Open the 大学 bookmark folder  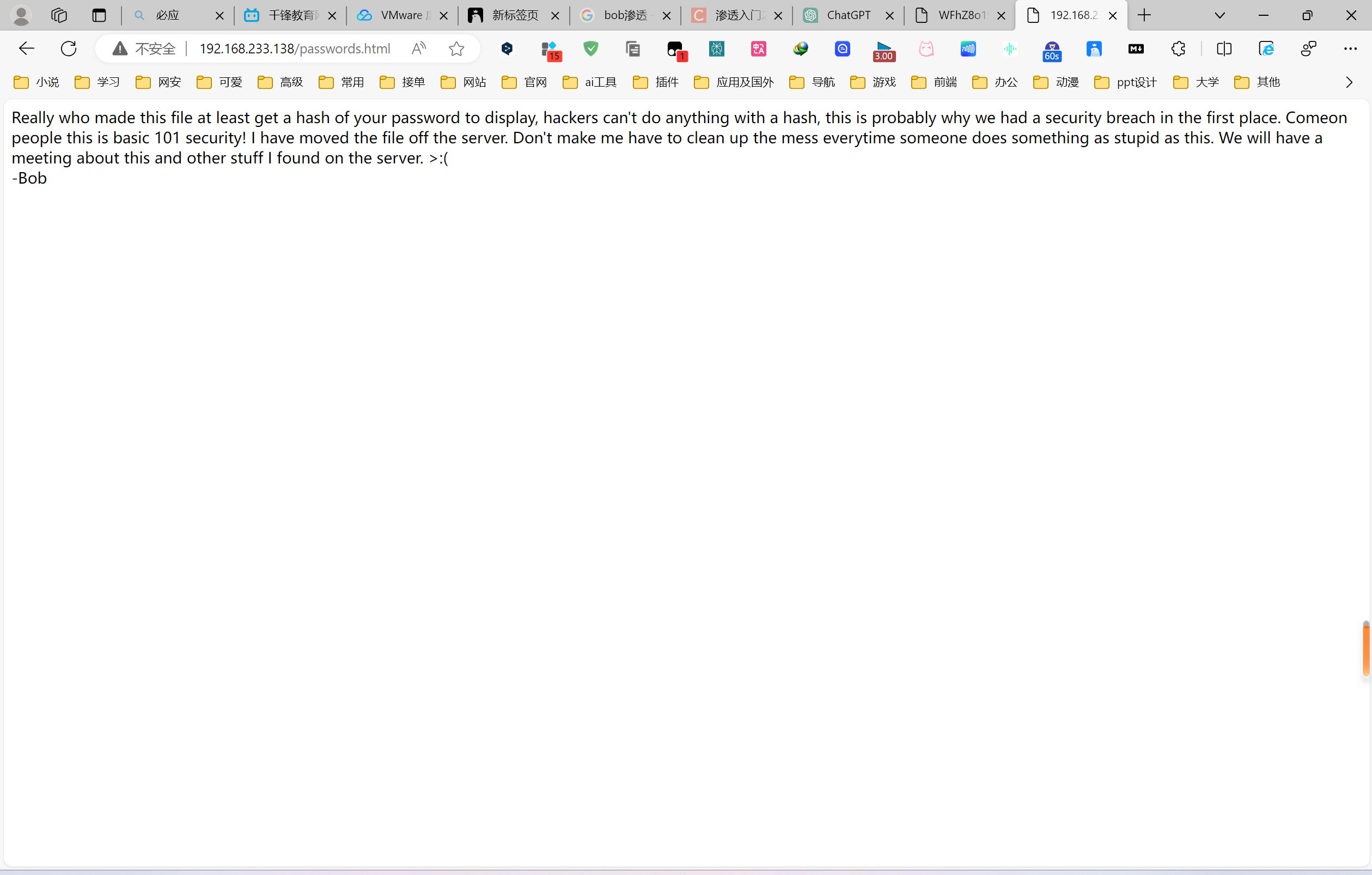(1196, 82)
